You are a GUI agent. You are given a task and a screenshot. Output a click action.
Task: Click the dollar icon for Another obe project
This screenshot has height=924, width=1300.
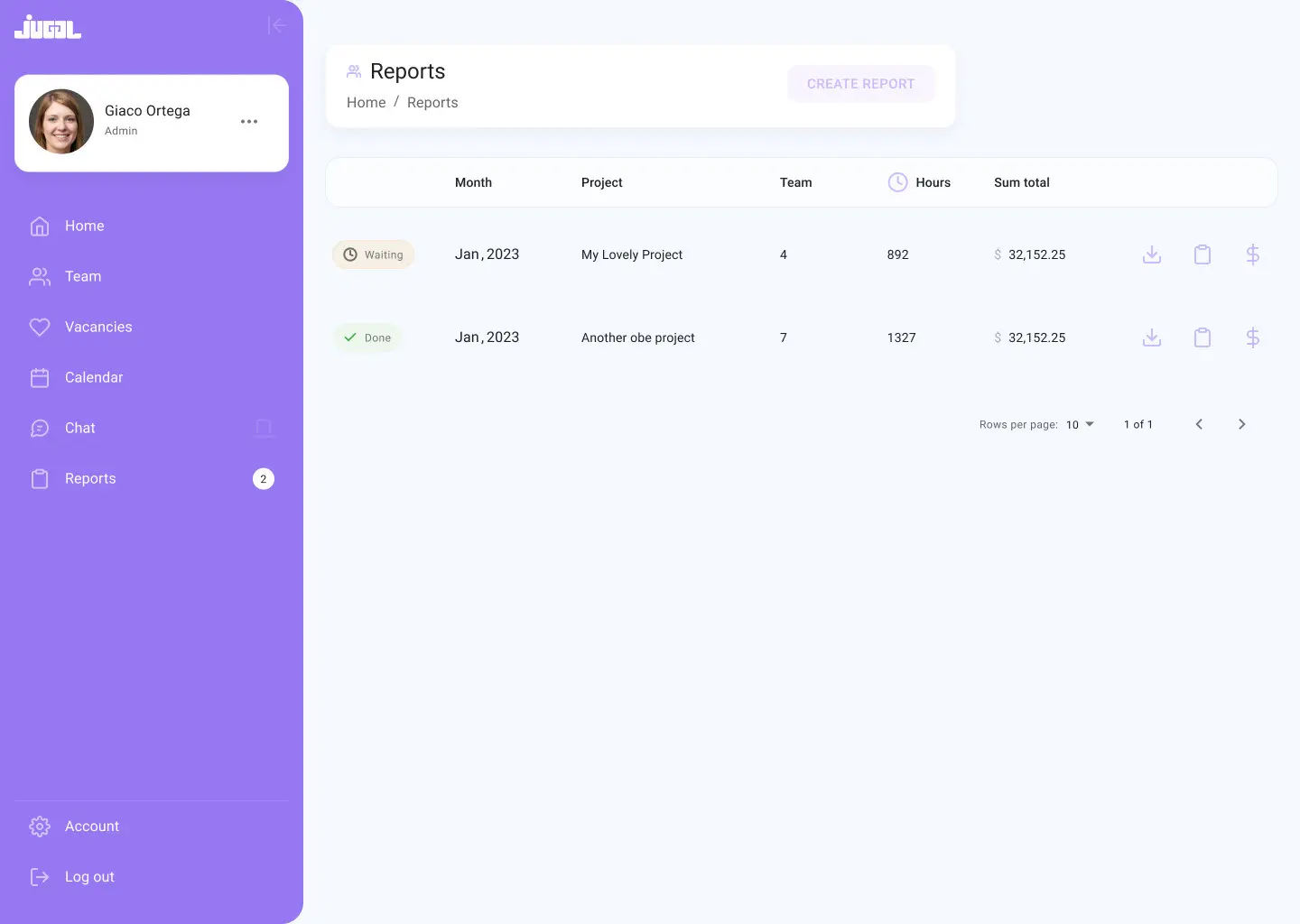[x=1252, y=337]
